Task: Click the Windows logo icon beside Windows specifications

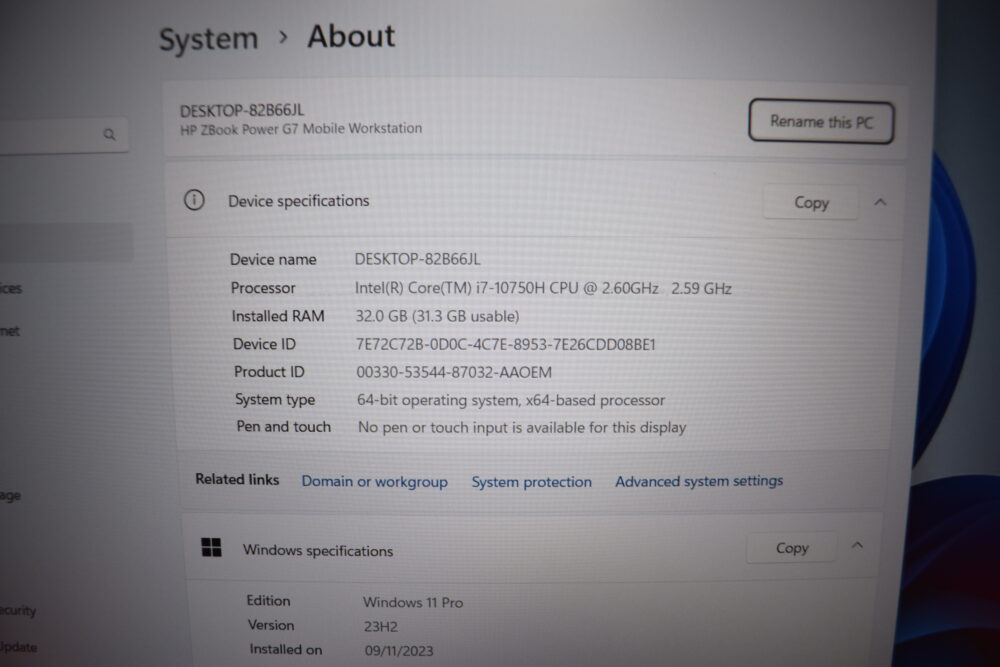Action: click(x=211, y=547)
